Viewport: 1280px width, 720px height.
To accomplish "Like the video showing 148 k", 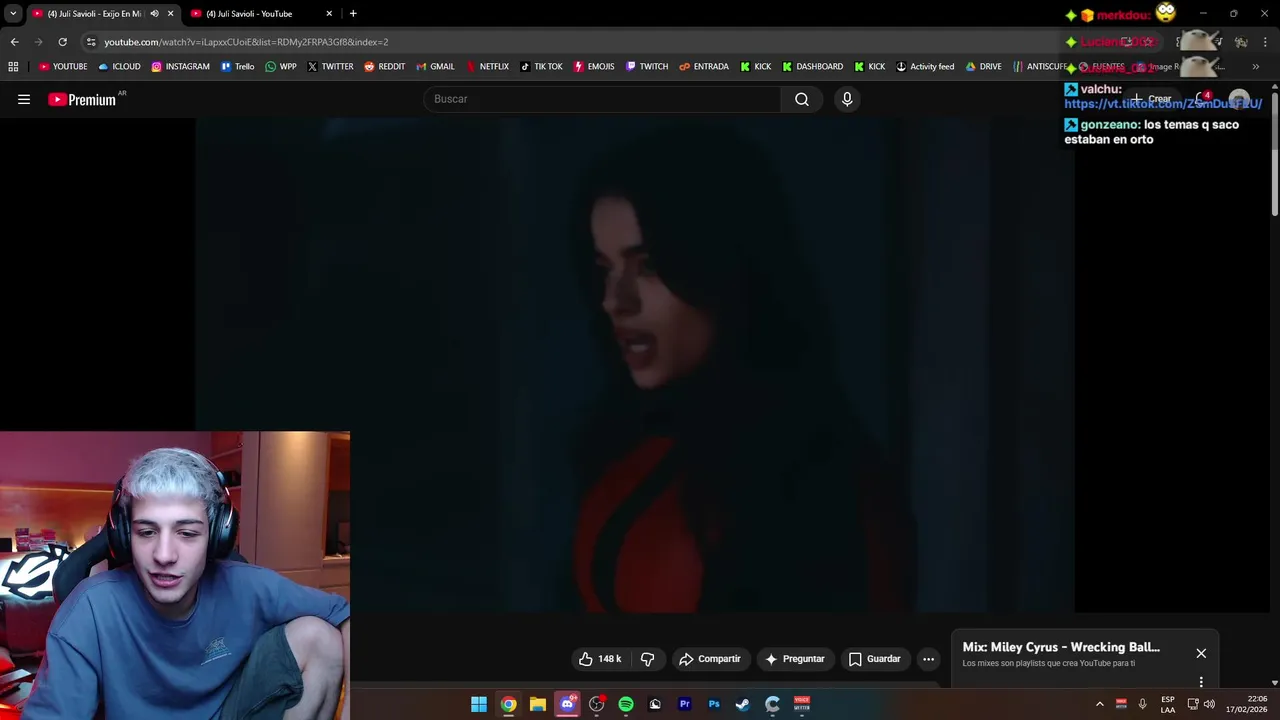I will (x=600, y=659).
